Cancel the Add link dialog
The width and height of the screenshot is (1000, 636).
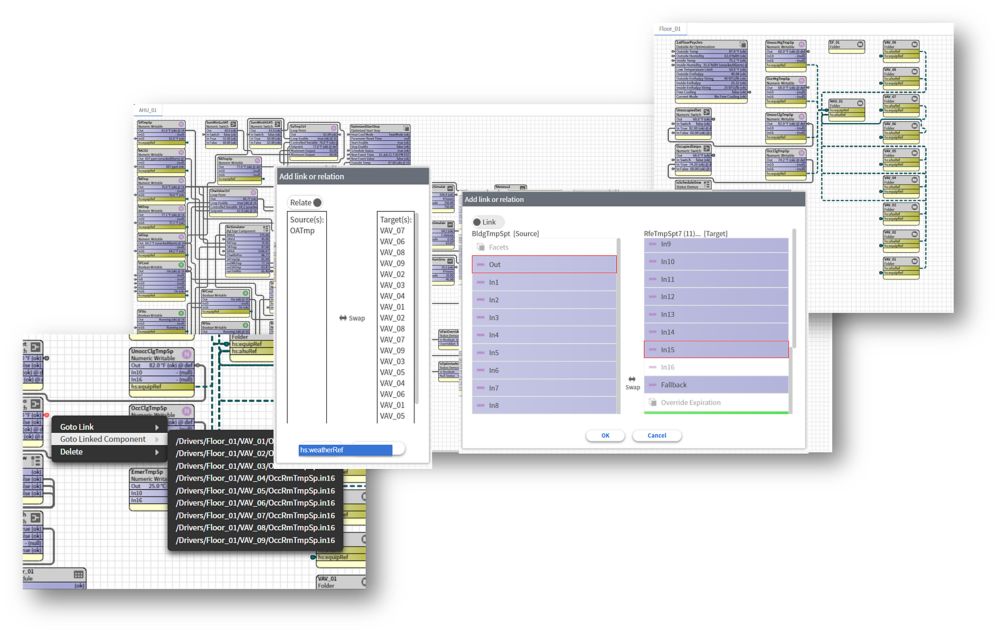[x=657, y=436]
